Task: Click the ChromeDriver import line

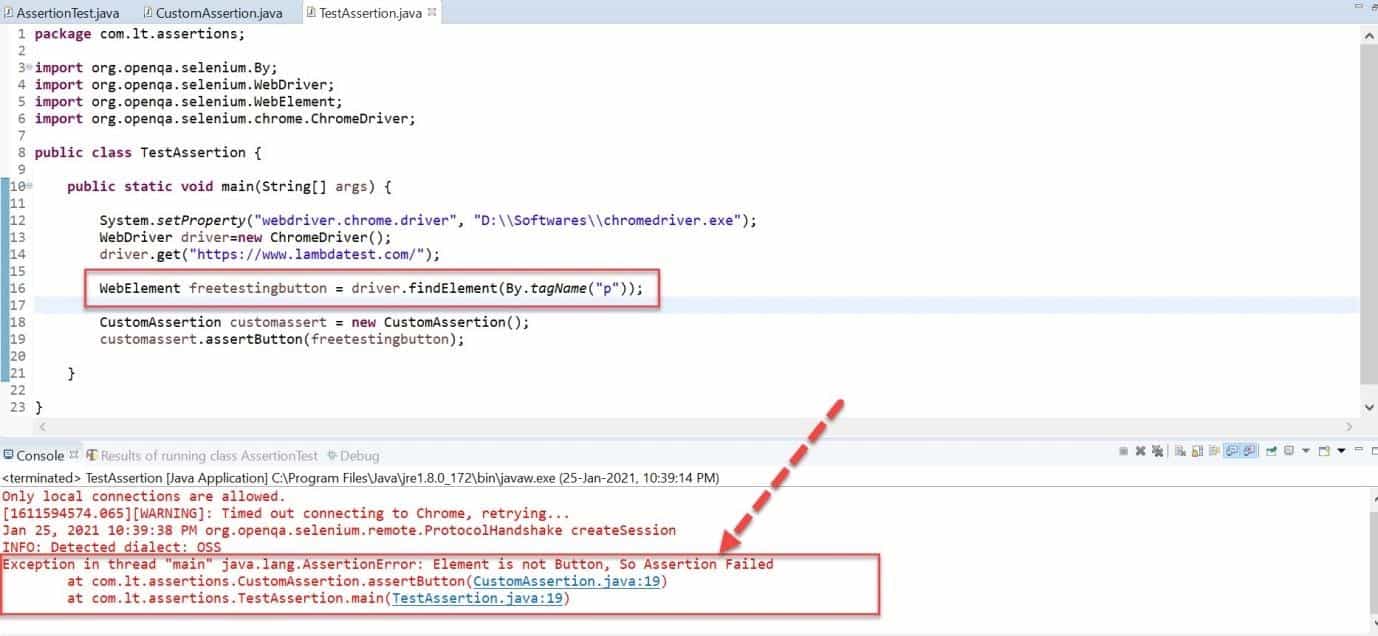Action: 225,118
